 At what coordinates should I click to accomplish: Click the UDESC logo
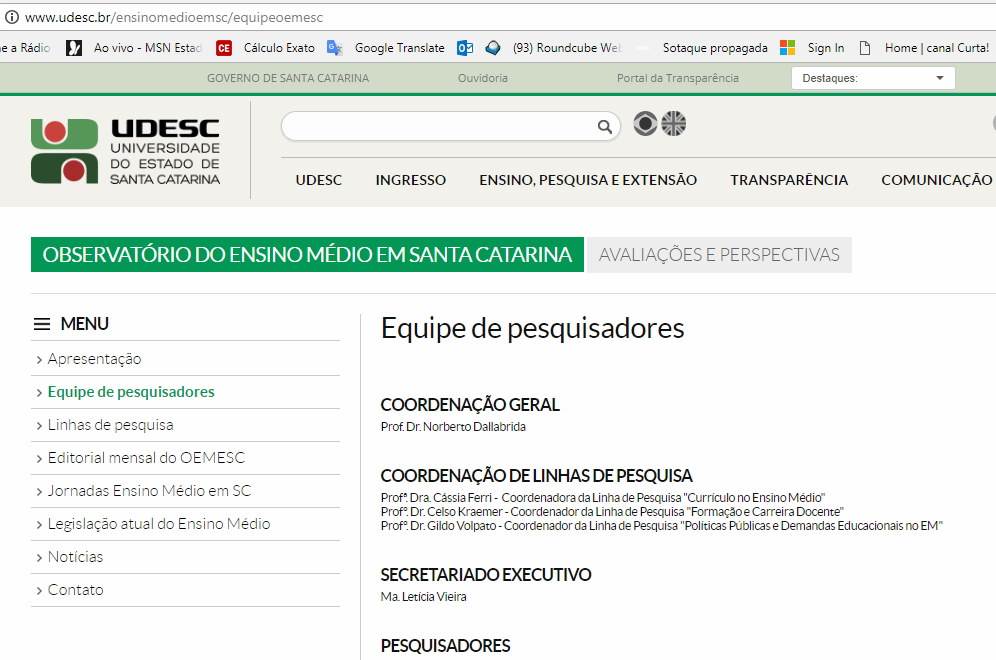(126, 151)
